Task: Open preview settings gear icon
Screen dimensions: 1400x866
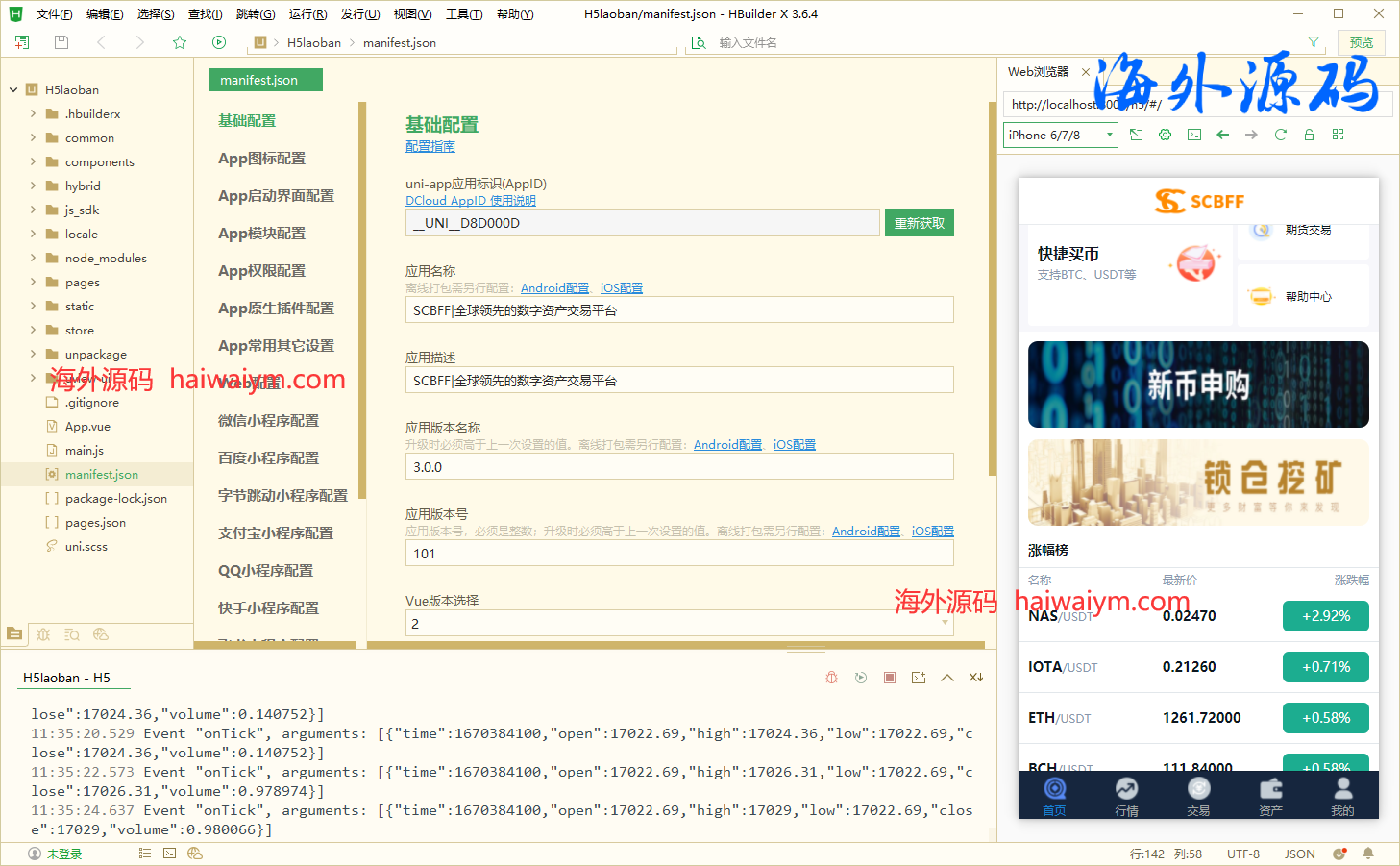Action: pos(1164,135)
